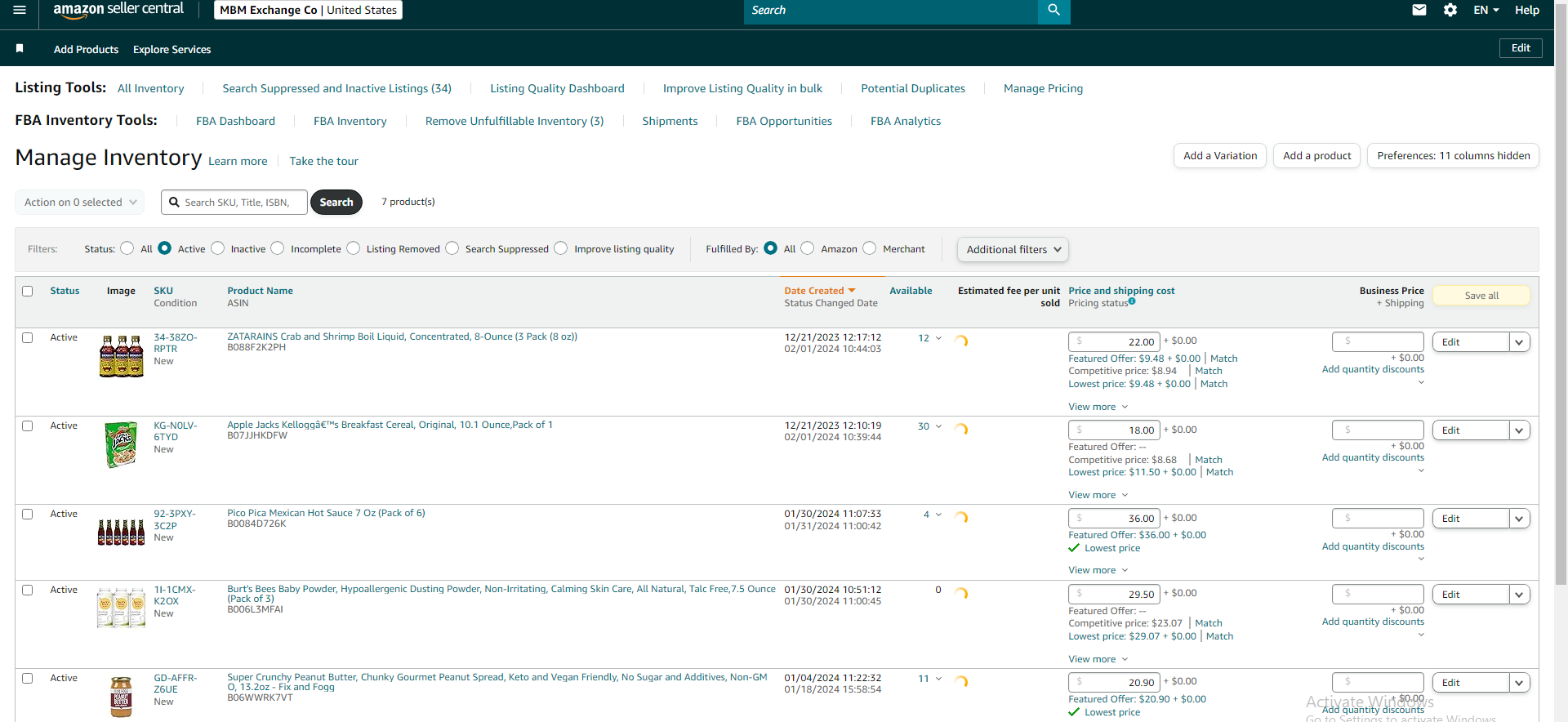Open Edit dropdown arrow for Apple Jacks row
The width and height of the screenshot is (1568, 722).
(1519, 430)
